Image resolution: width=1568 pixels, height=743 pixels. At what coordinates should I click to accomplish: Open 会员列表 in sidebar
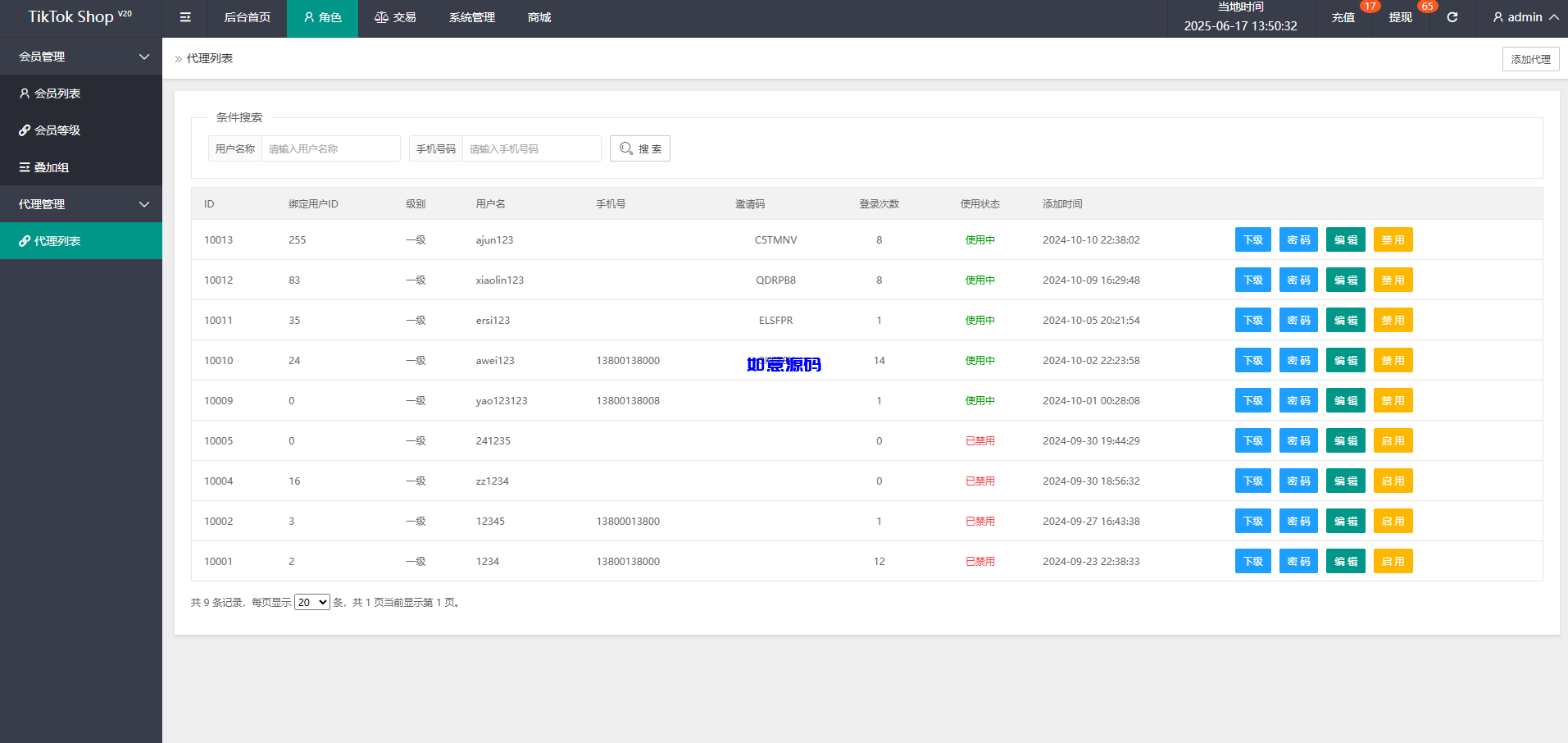[81, 93]
